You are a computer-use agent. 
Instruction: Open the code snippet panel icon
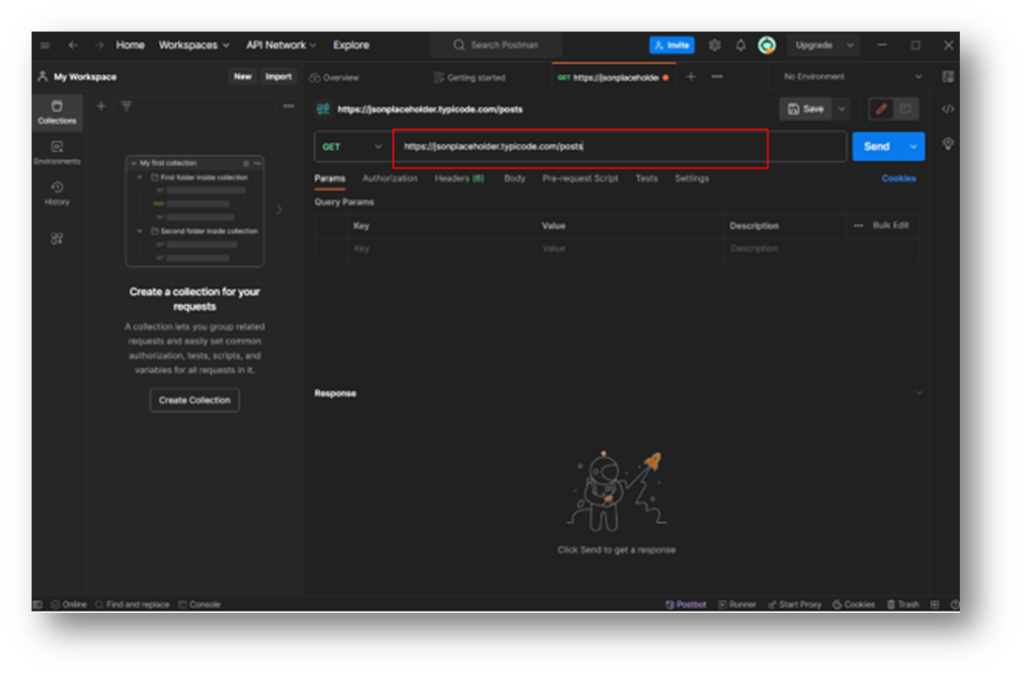tap(947, 109)
